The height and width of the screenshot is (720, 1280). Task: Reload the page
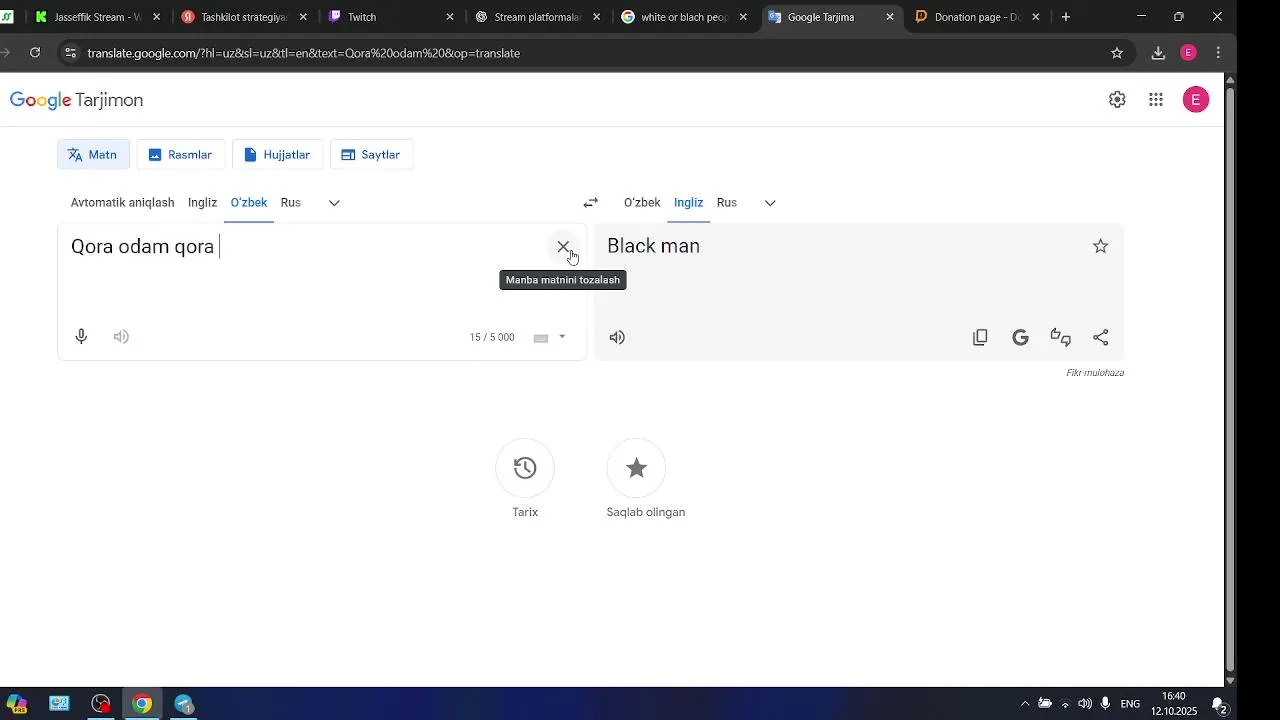[35, 53]
